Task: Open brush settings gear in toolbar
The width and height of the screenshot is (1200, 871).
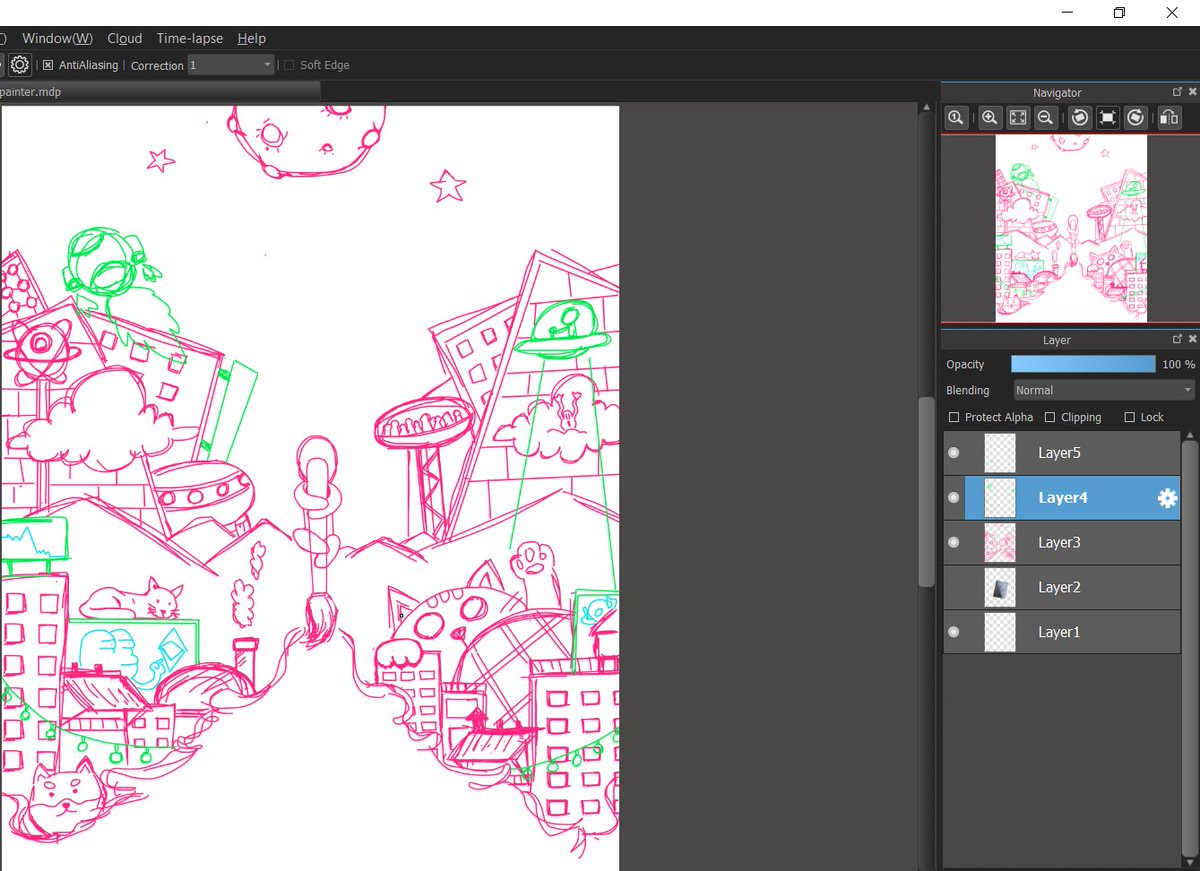Action: [x=19, y=65]
